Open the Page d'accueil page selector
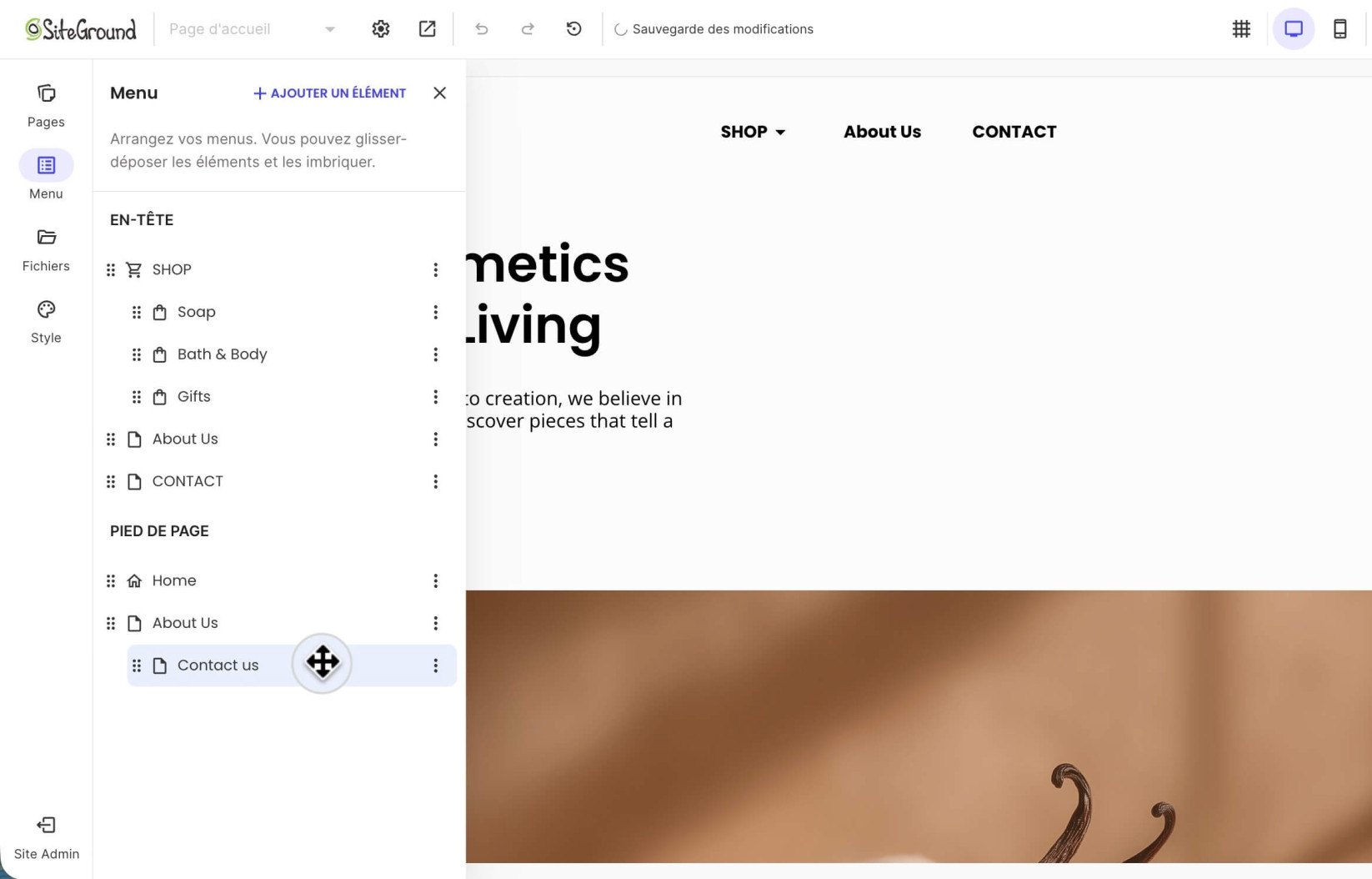Screen dimensions: 1372x879 (x=252, y=29)
